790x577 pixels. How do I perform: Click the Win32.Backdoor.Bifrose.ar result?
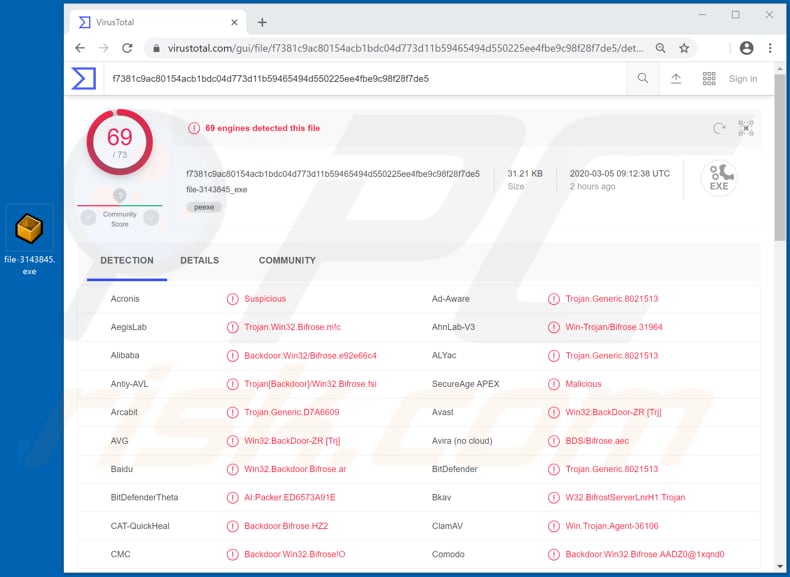pyautogui.click(x=295, y=469)
